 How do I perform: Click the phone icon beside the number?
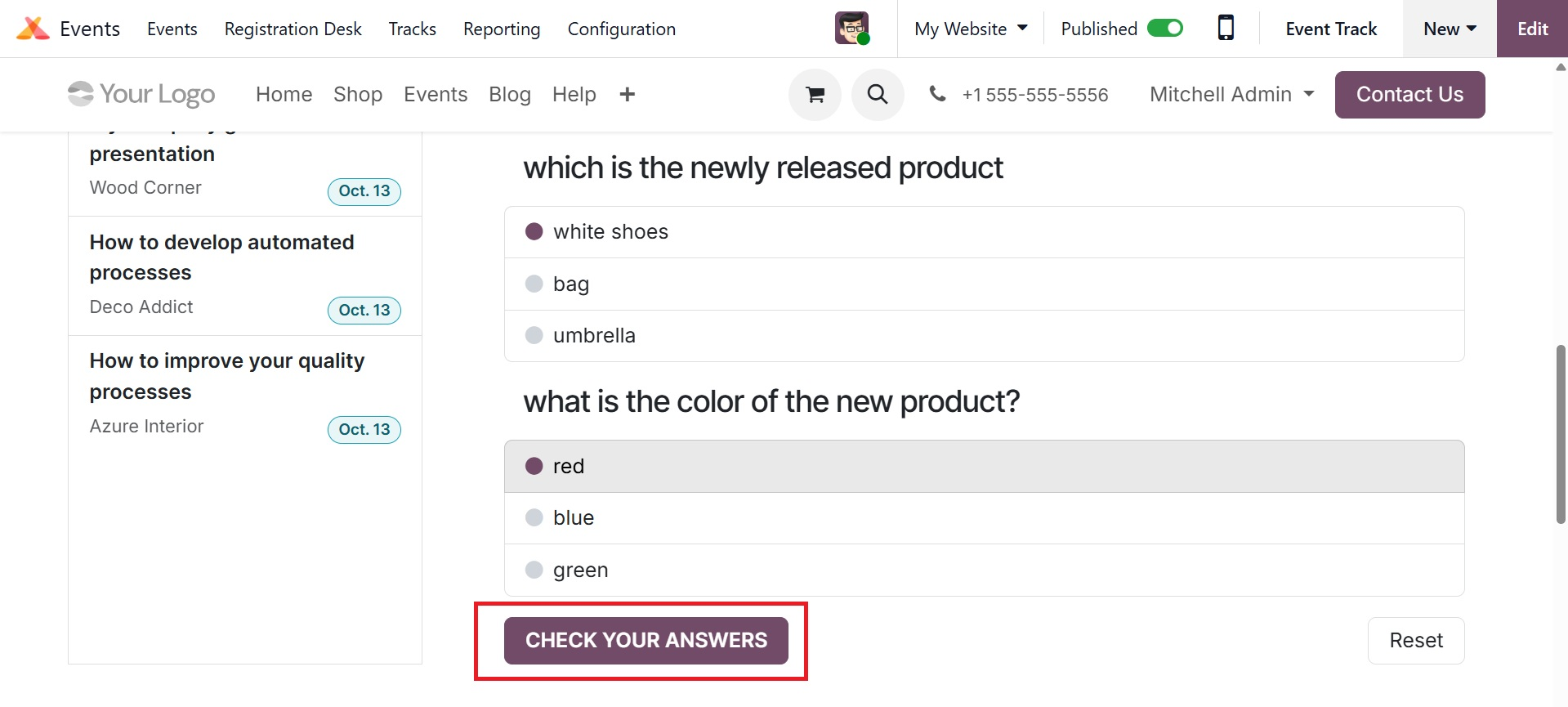937,94
